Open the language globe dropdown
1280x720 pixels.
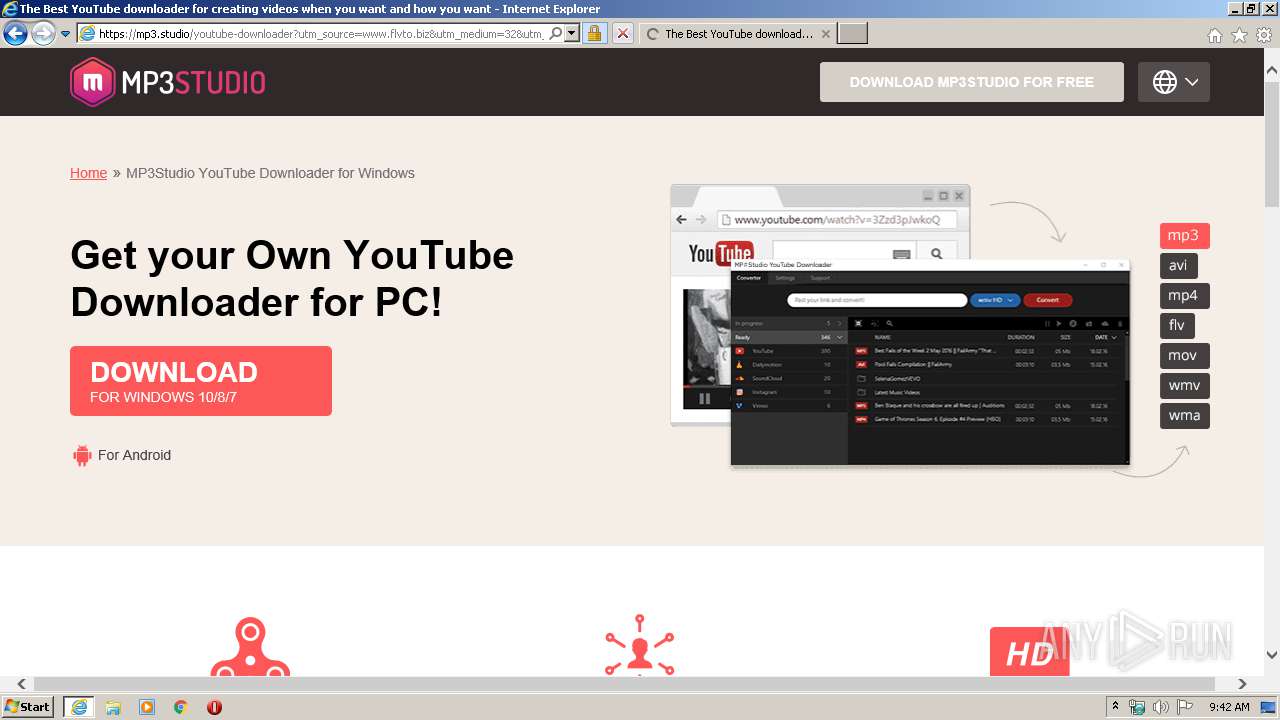[x=1174, y=82]
